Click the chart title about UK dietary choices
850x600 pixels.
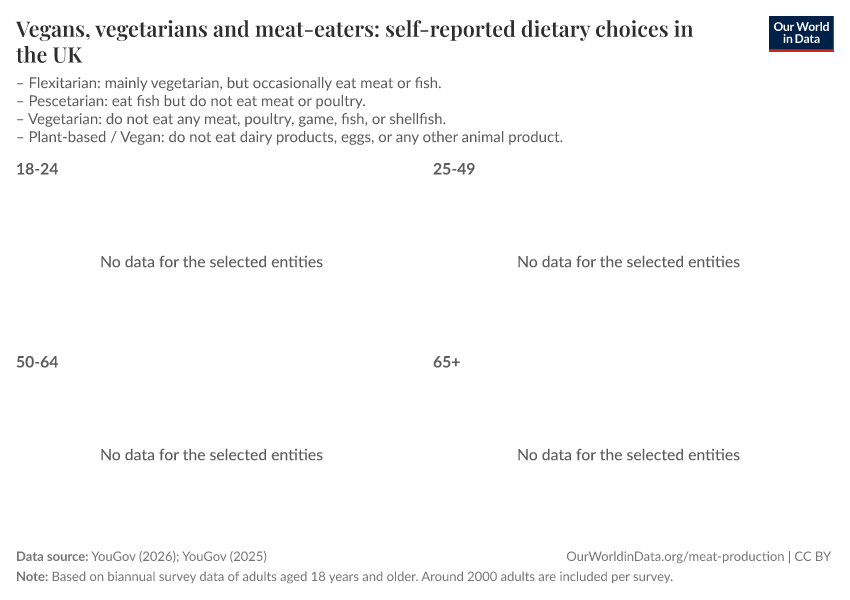click(x=354, y=41)
